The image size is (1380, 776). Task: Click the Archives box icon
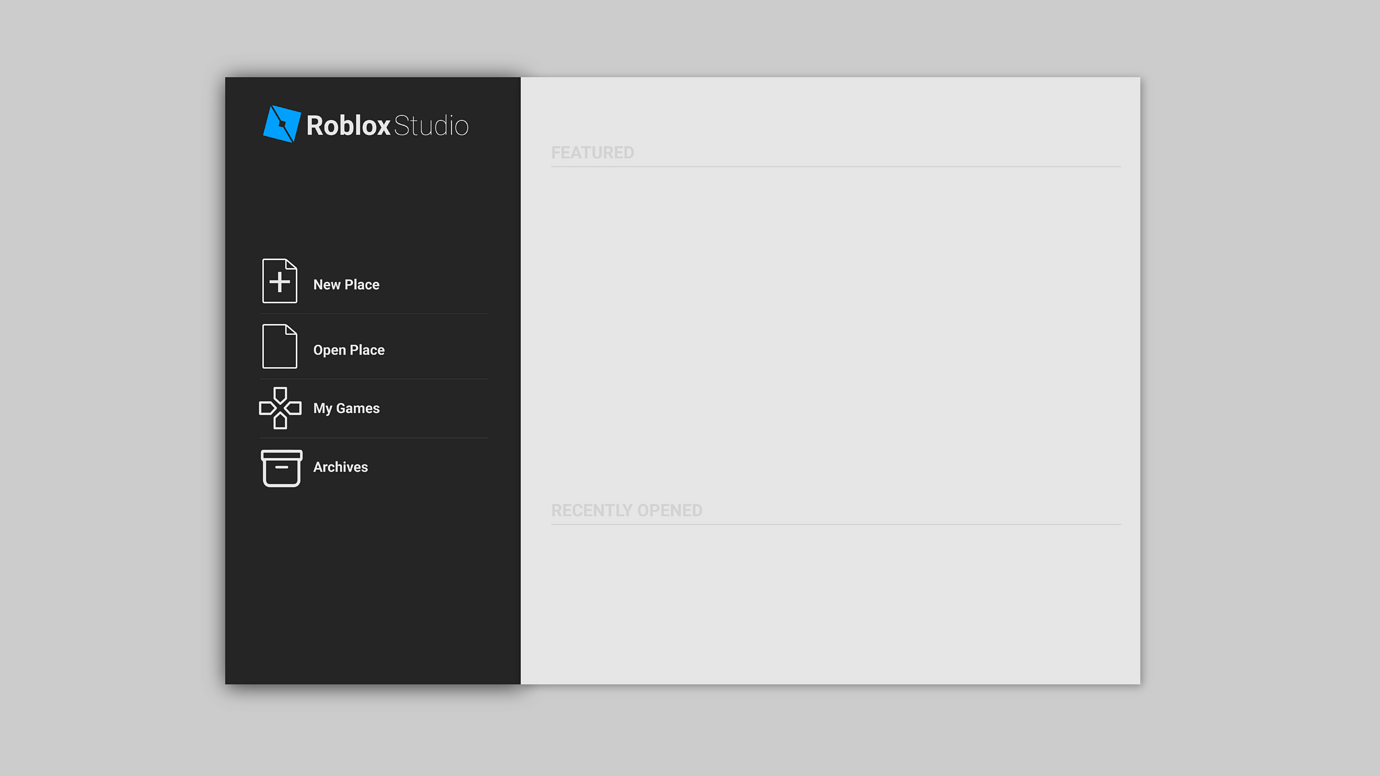pyautogui.click(x=281, y=468)
